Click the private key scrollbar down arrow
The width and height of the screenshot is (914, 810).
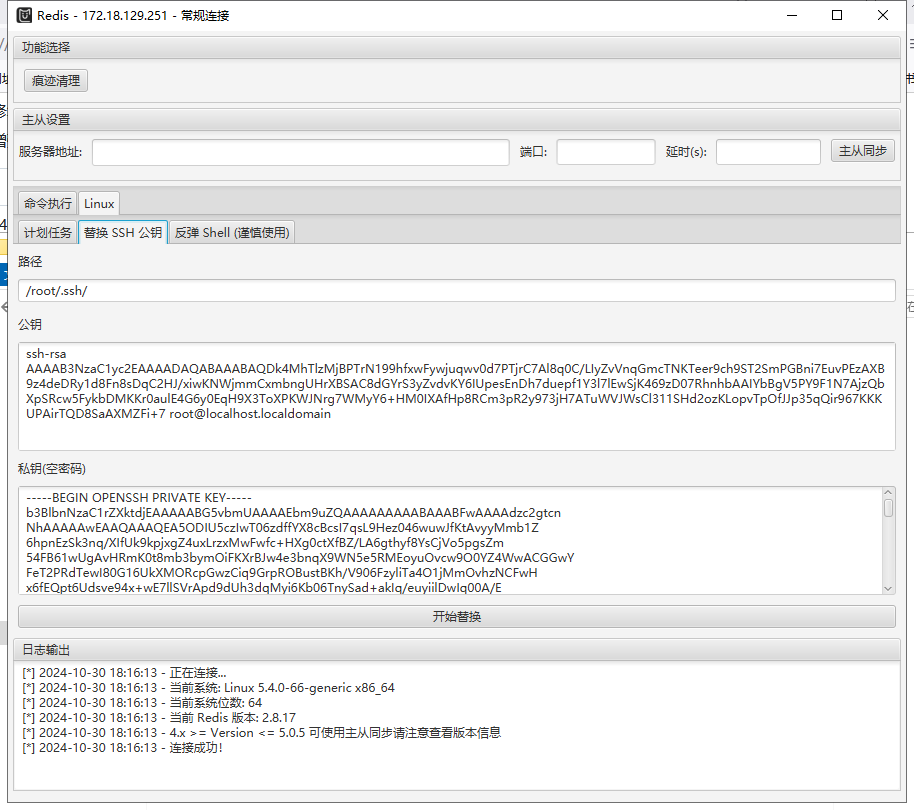(x=888, y=589)
